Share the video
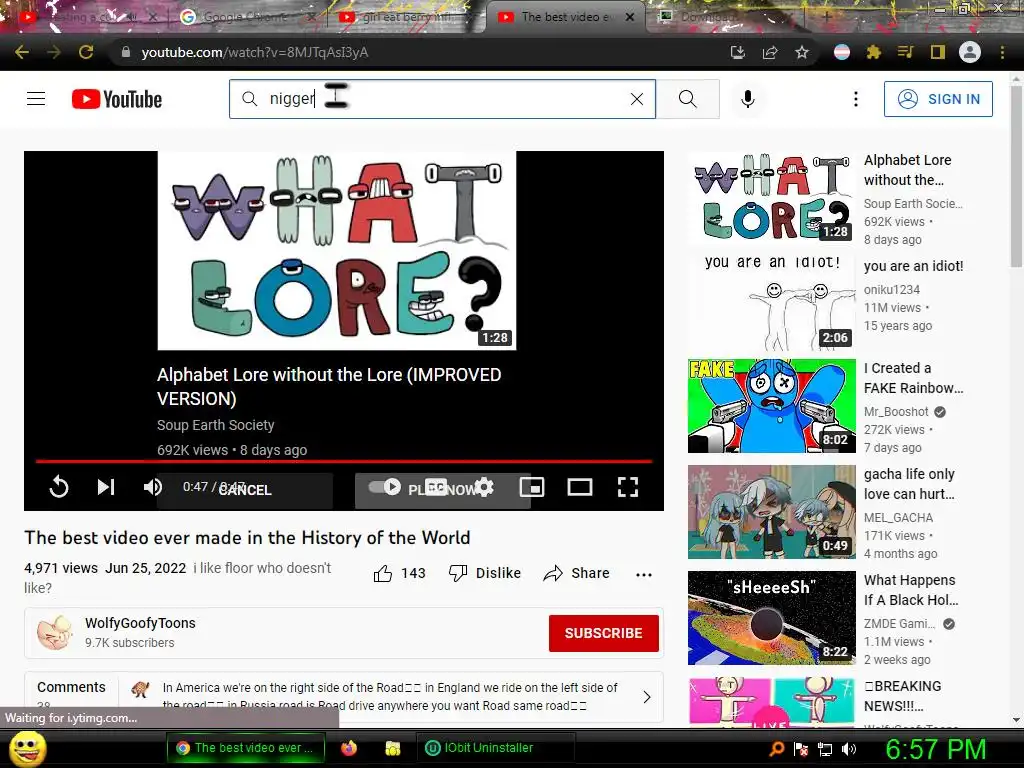 577,573
